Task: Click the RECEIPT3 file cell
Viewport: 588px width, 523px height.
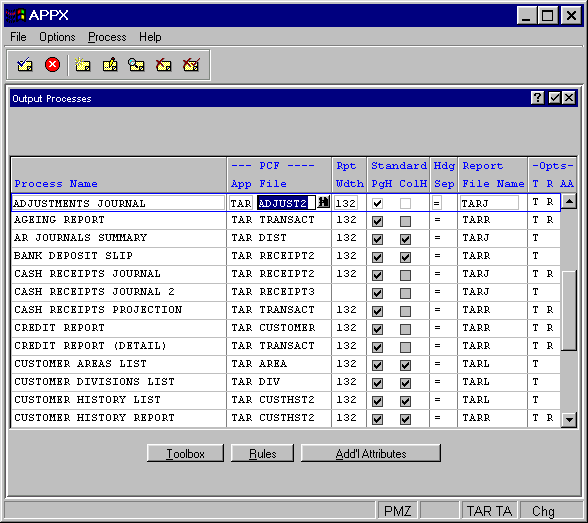Action: pos(287,292)
